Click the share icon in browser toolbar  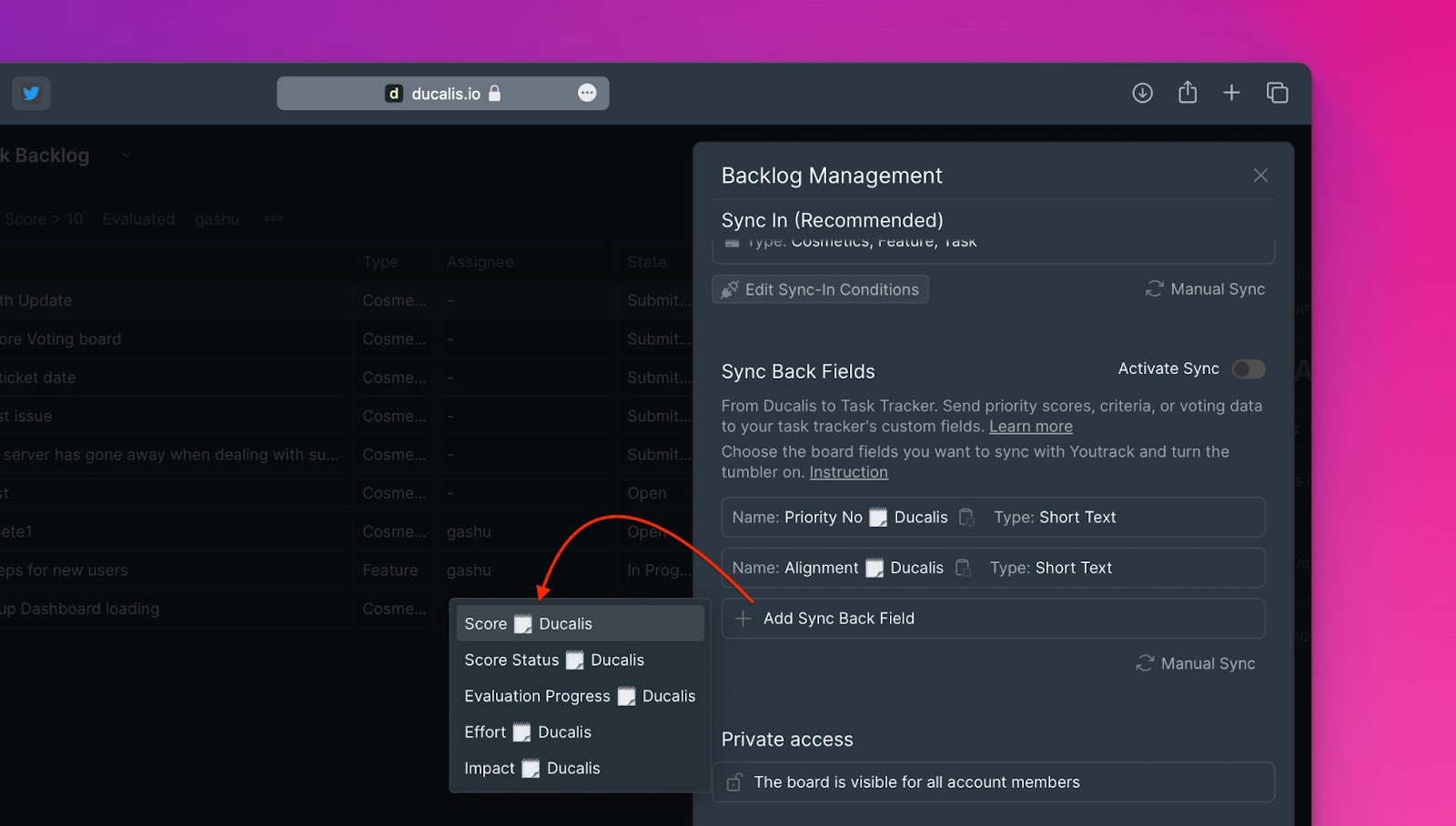(1188, 92)
